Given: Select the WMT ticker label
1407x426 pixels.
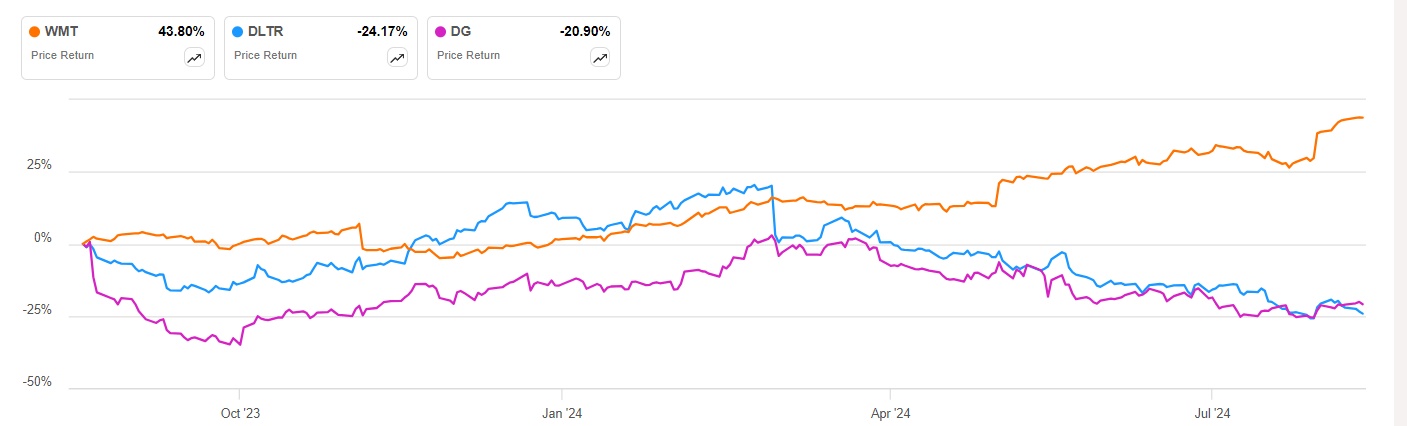Looking at the screenshot, I should tap(62, 32).
